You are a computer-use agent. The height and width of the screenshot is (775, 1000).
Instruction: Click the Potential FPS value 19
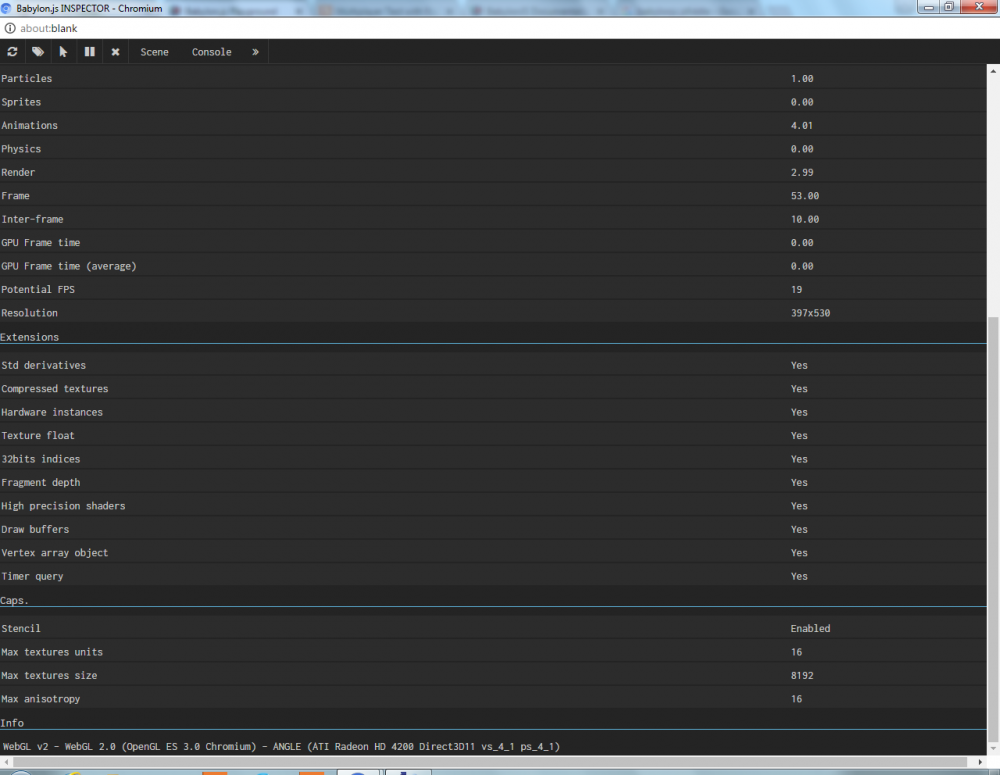point(797,290)
